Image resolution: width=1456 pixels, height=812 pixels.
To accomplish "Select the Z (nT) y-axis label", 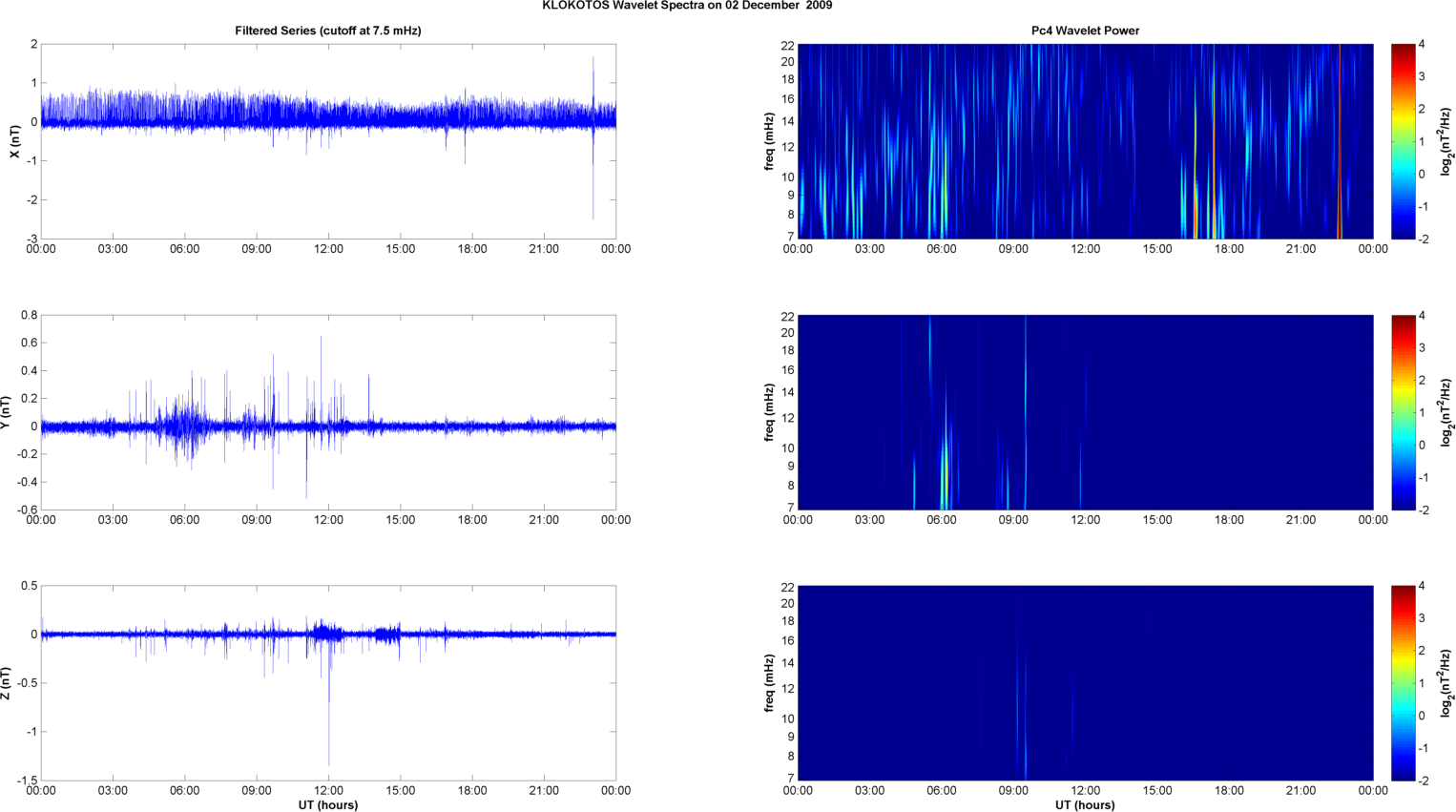I will [x=7, y=683].
